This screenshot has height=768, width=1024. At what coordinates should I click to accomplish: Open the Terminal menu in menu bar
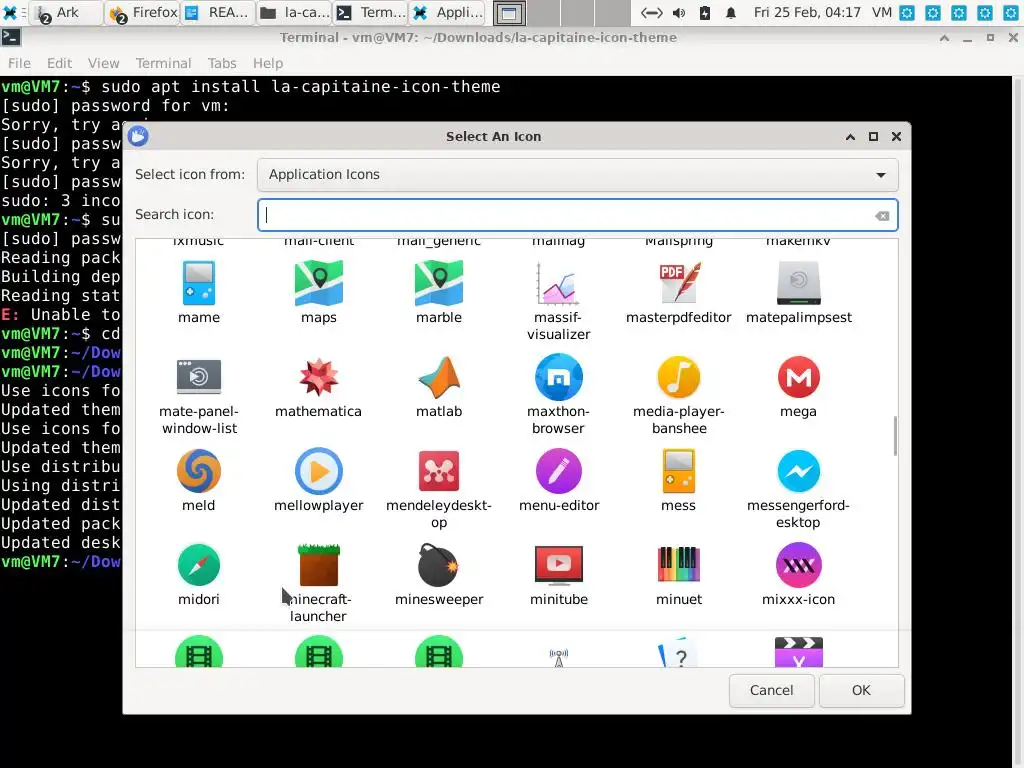tap(163, 63)
